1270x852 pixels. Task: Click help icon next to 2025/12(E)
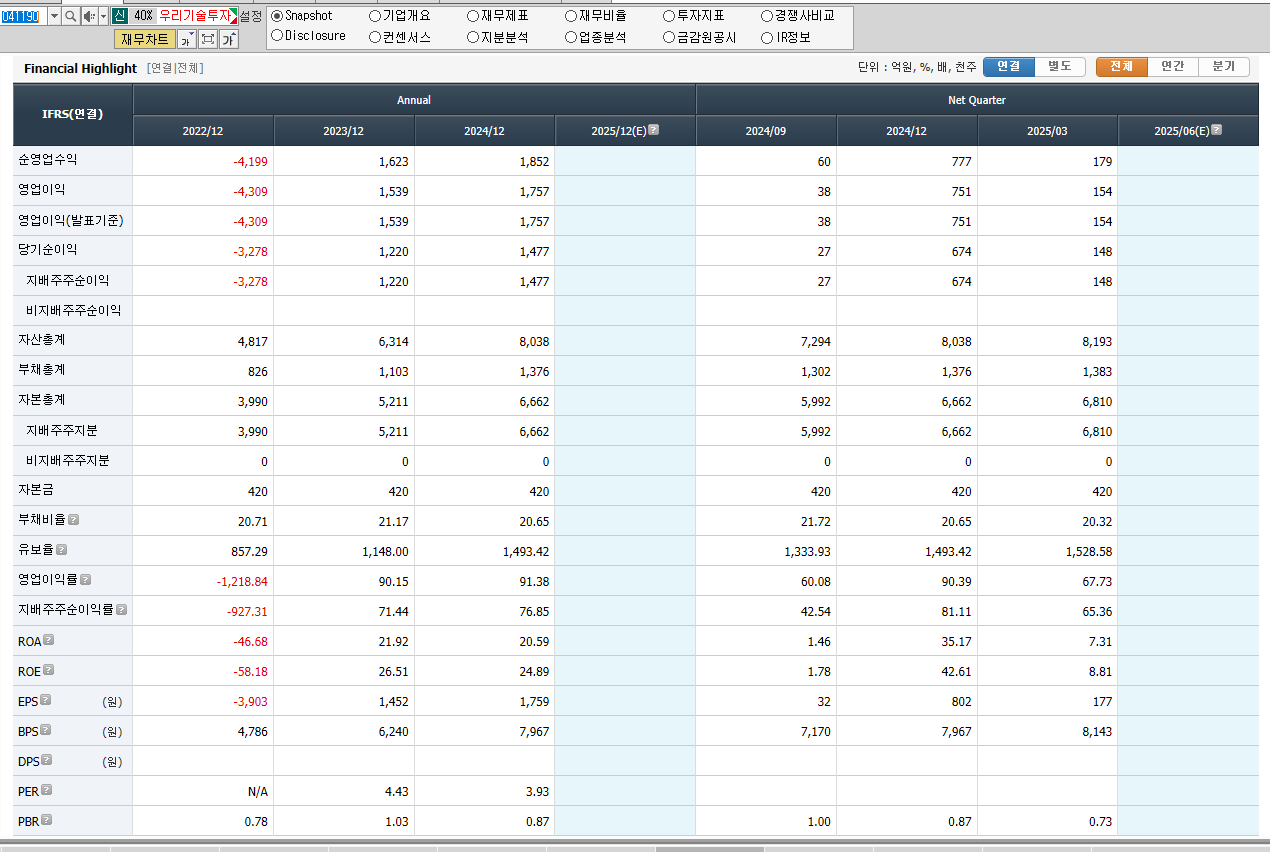[654, 130]
